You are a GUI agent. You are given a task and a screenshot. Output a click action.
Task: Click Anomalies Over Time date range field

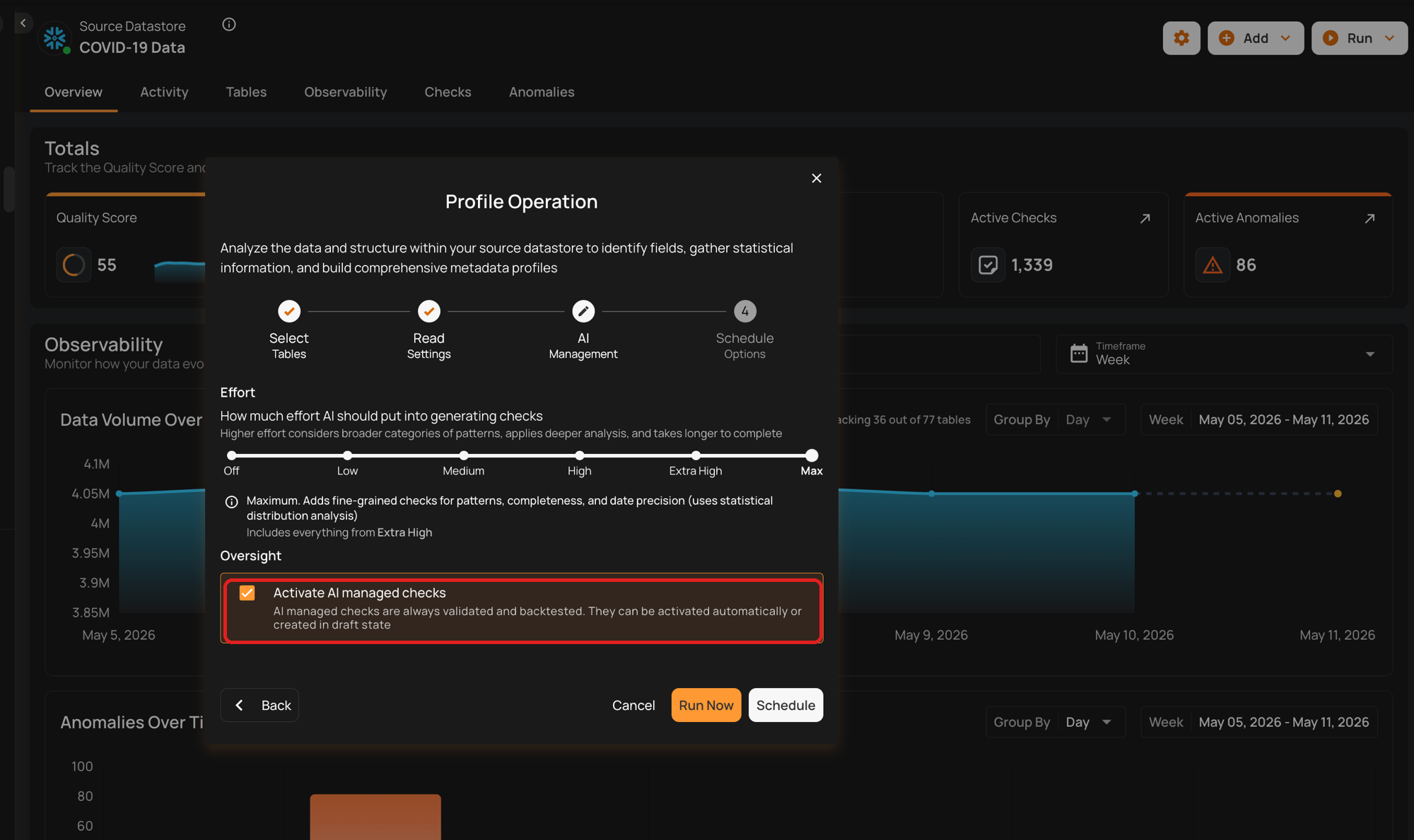click(1259, 722)
